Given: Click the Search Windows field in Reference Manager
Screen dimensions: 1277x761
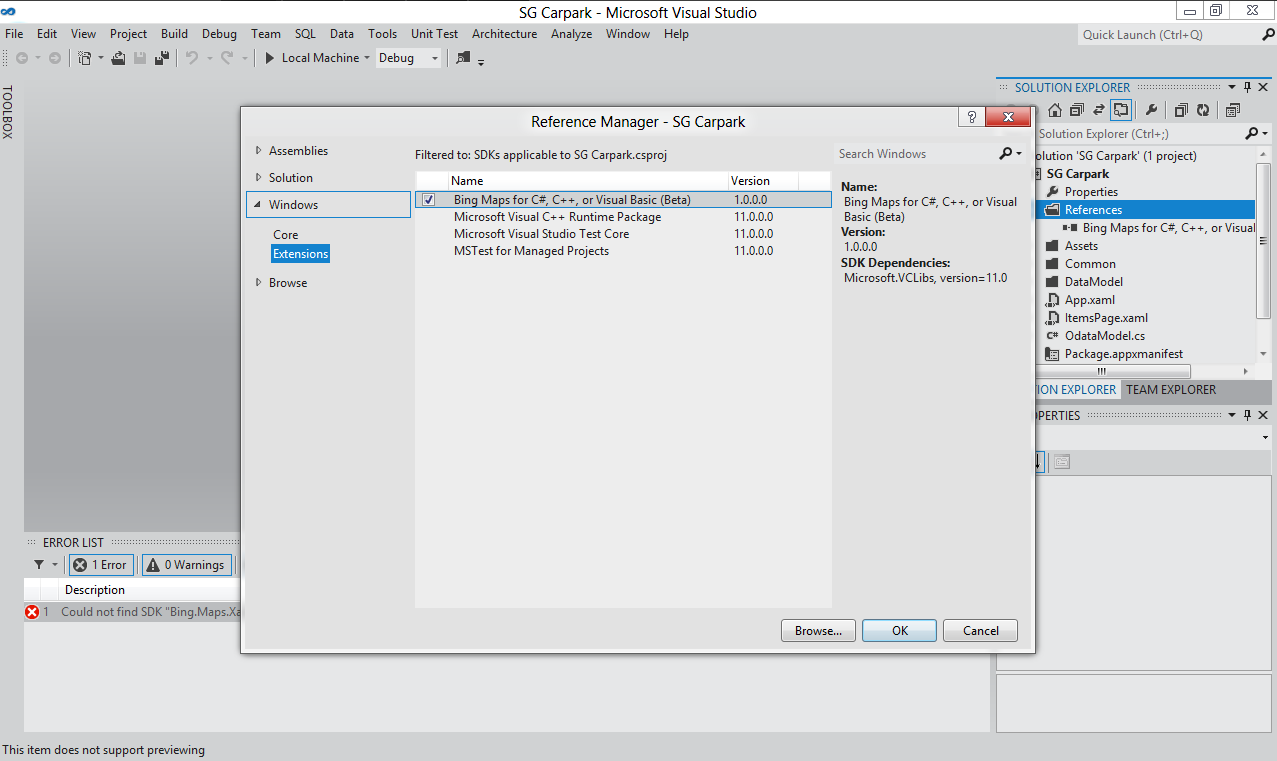Looking at the screenshot, I should pos(915,154).
